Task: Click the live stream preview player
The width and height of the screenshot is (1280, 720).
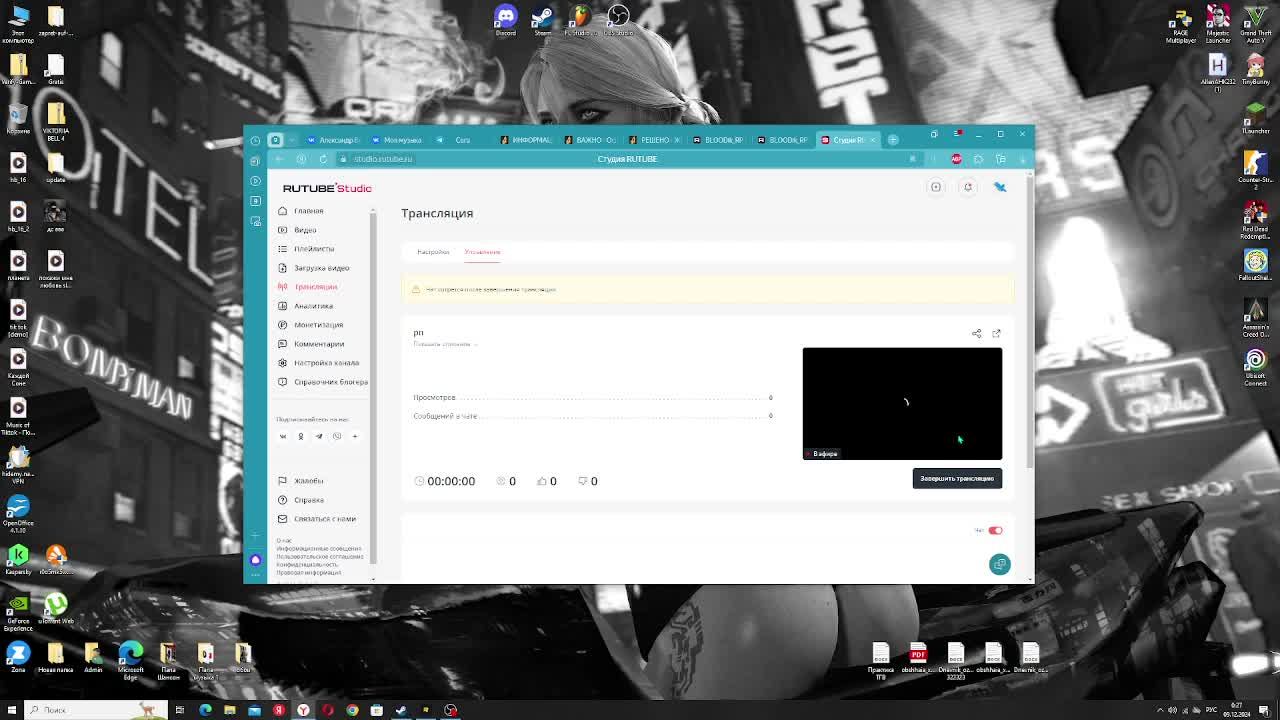Action: 902,404
